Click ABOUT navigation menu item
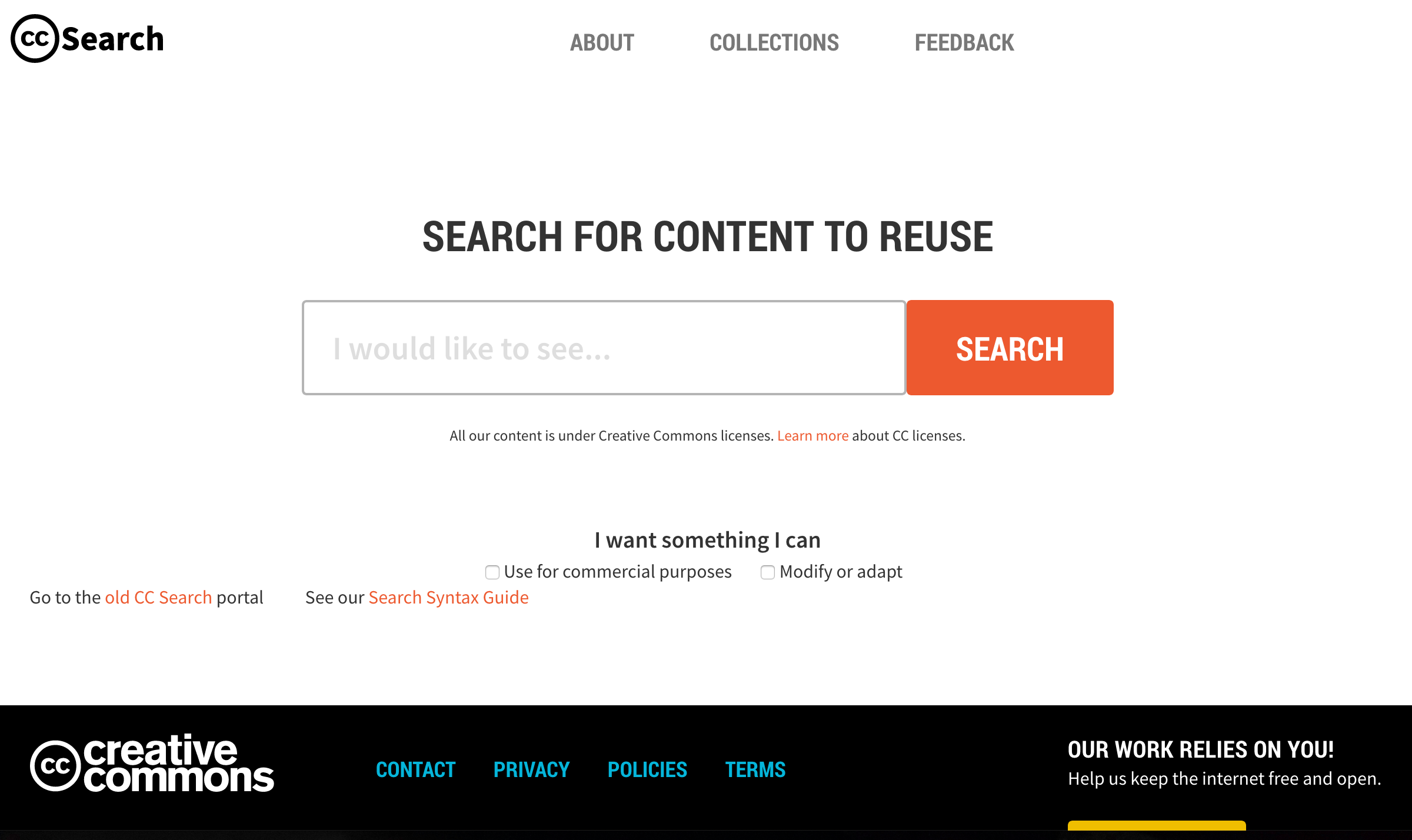 click(602, 41)
